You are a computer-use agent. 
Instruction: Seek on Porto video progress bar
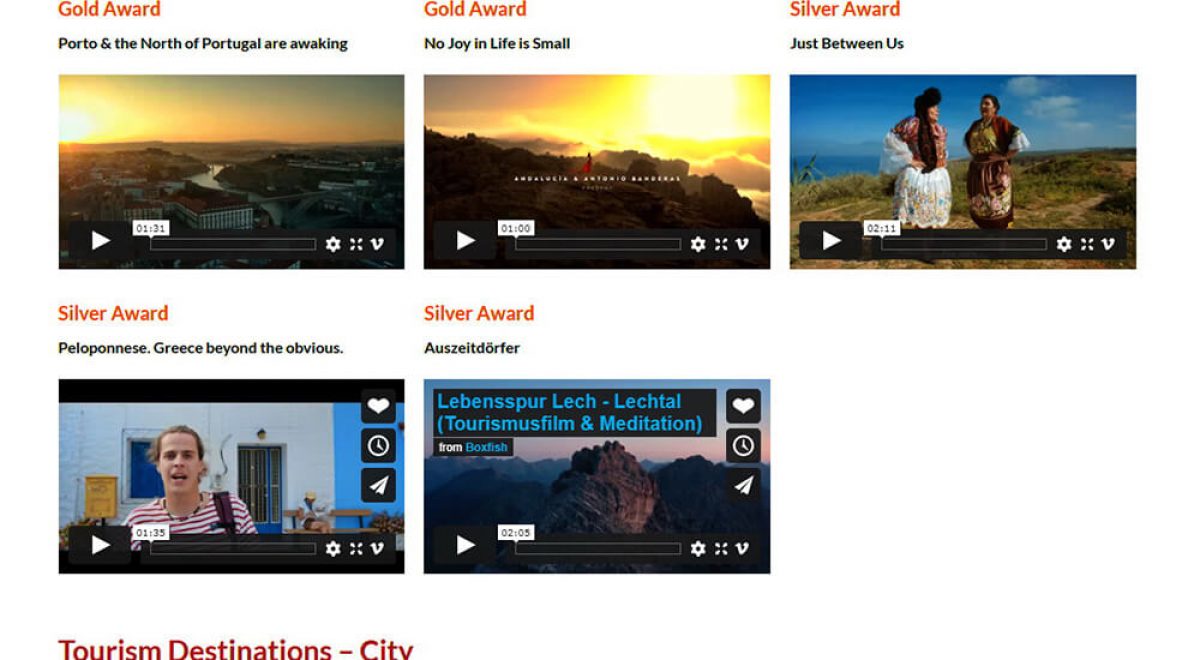(x=233, y=244)
